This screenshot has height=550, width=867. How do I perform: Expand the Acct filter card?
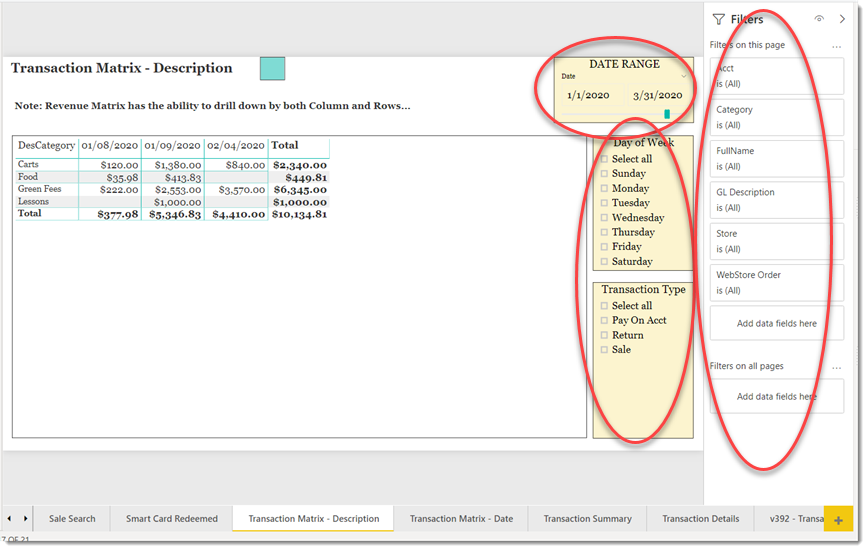[x=776, y=76]
